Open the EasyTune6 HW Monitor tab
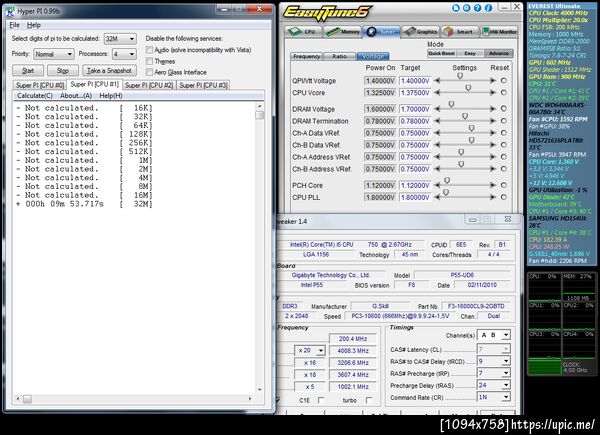The height and width of the screenshot is (435, 600). (x=499, y=32)
